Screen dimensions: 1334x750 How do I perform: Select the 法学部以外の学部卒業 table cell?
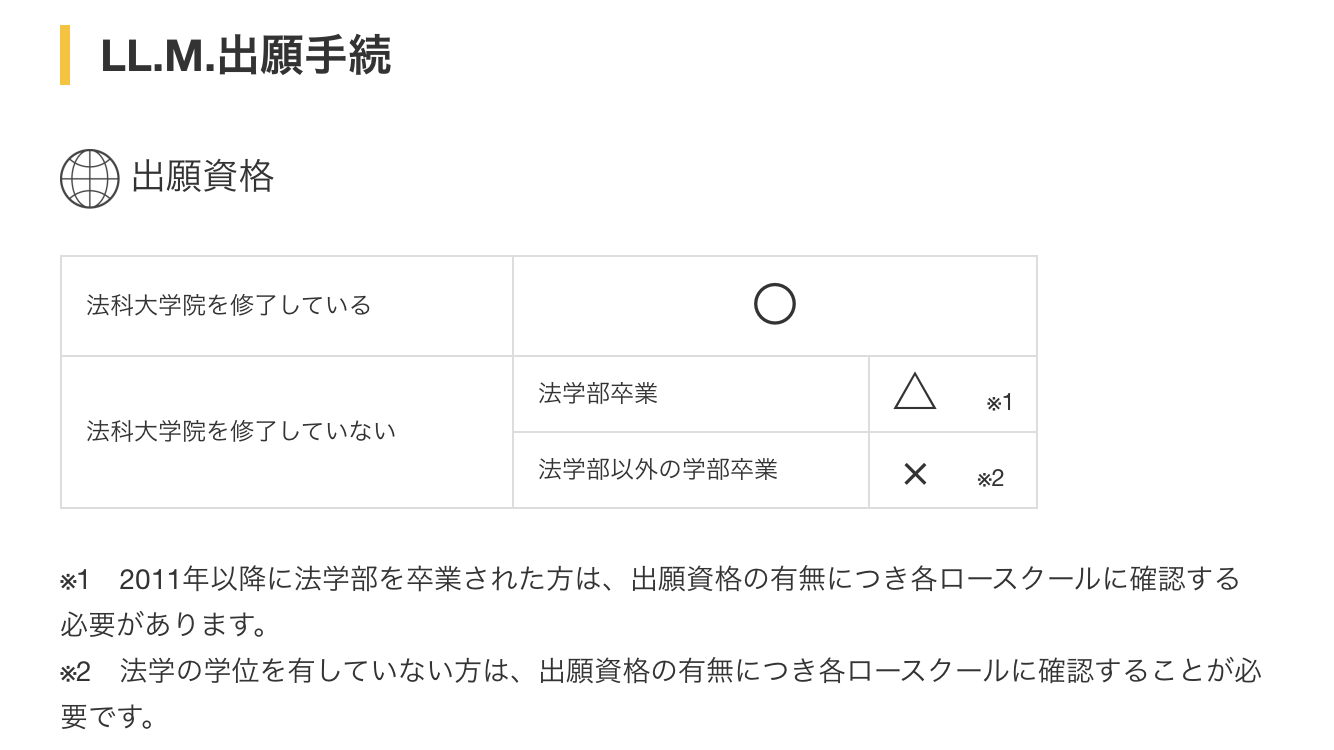(x=658, y=469)
